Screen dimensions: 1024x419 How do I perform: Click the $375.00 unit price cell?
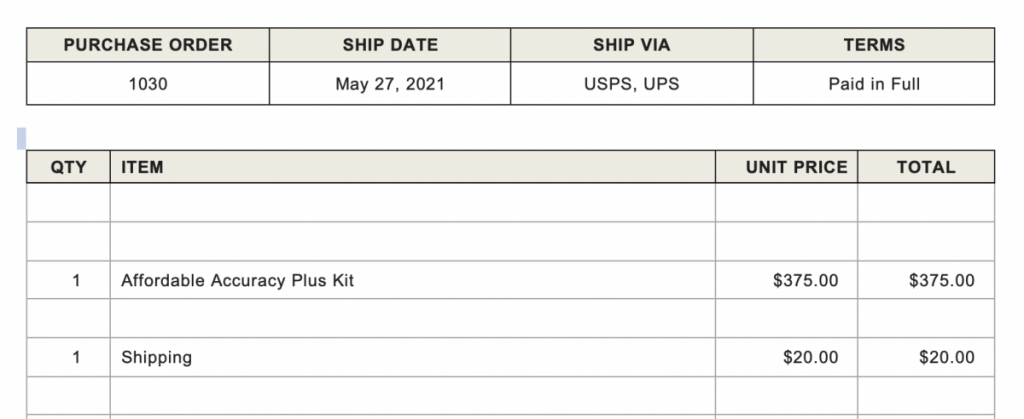pos(786,280)
